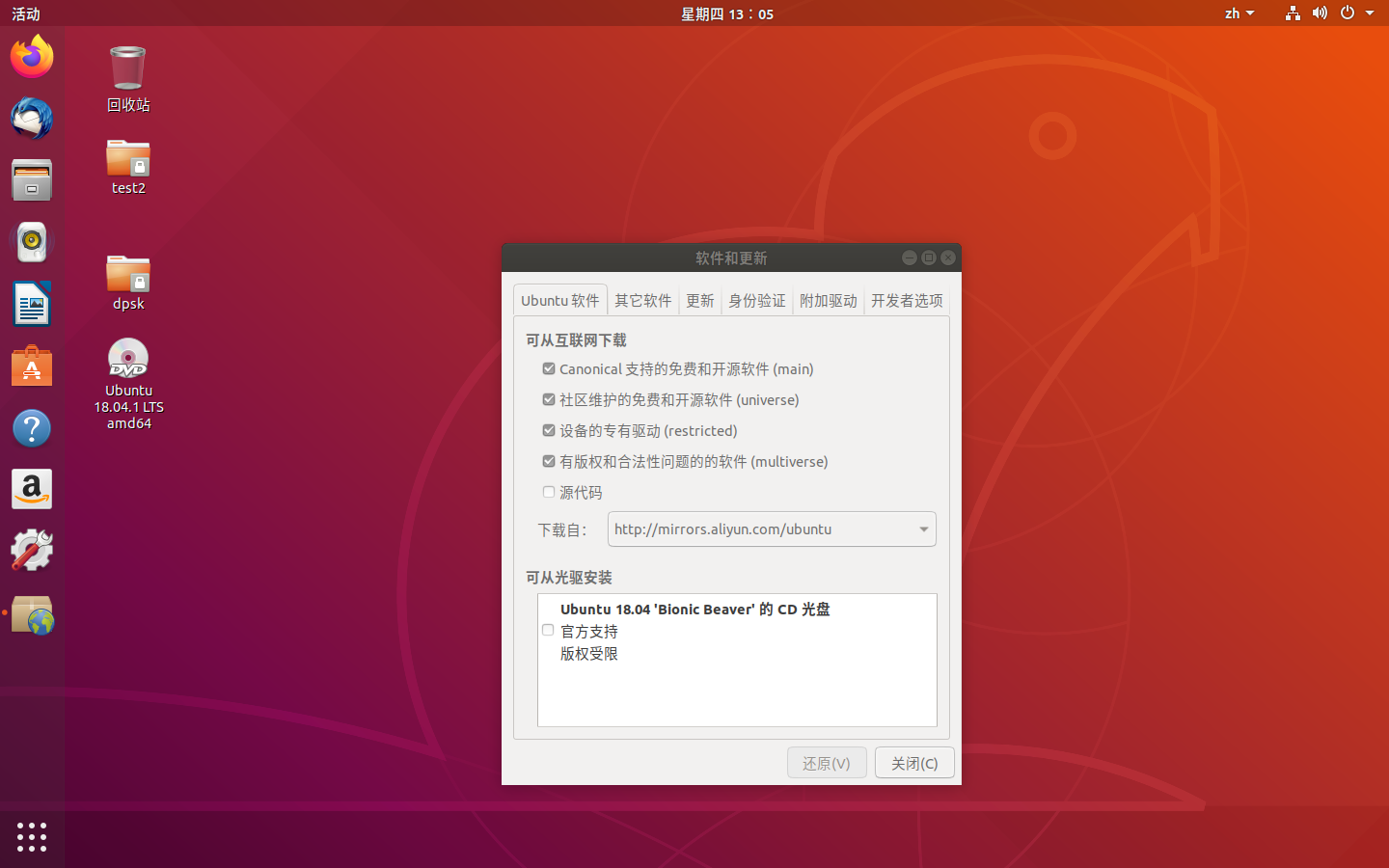Viewport: 1389px width, 868px height.
Task: Uncheck the Canonical main software checkbox
Action: (549, 368)
